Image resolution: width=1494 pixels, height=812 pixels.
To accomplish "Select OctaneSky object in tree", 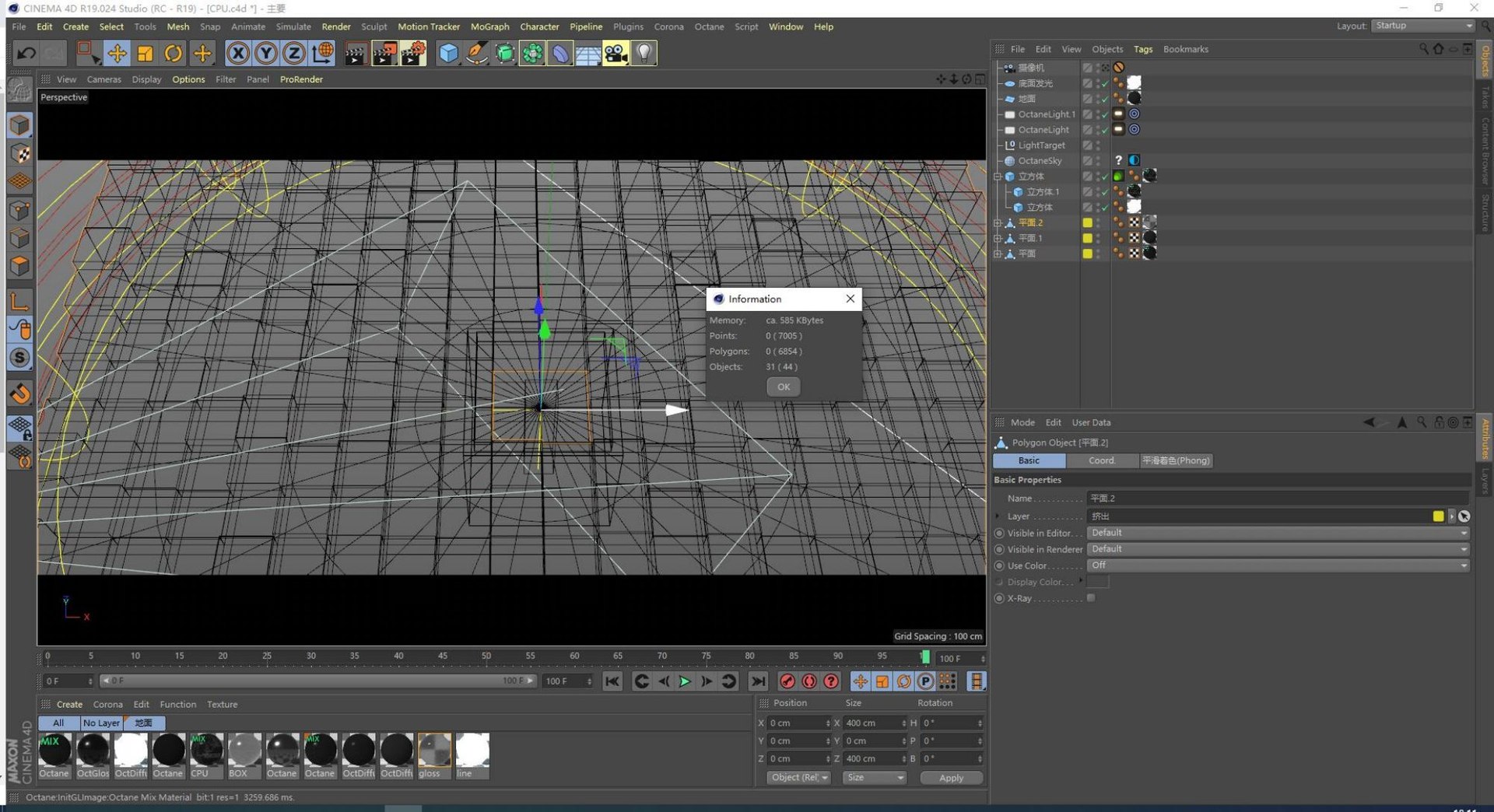I will [1040, 161].
